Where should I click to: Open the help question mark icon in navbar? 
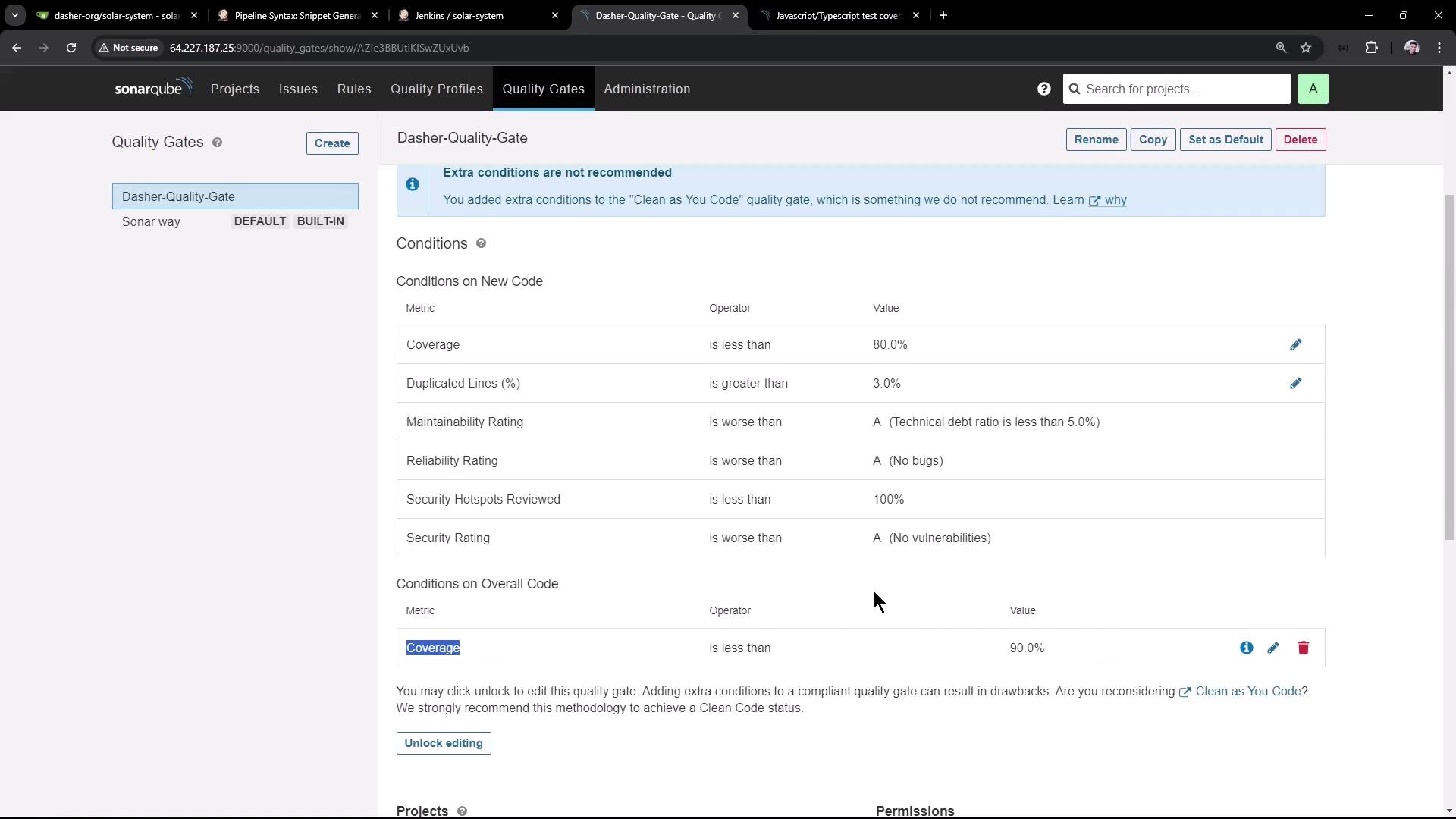tap(1043, 89)
